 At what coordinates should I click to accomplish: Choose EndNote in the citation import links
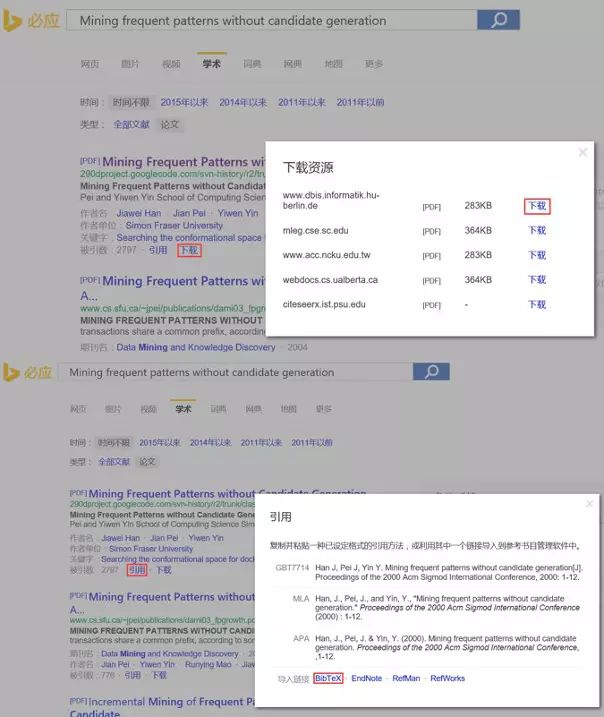(366, 679)
